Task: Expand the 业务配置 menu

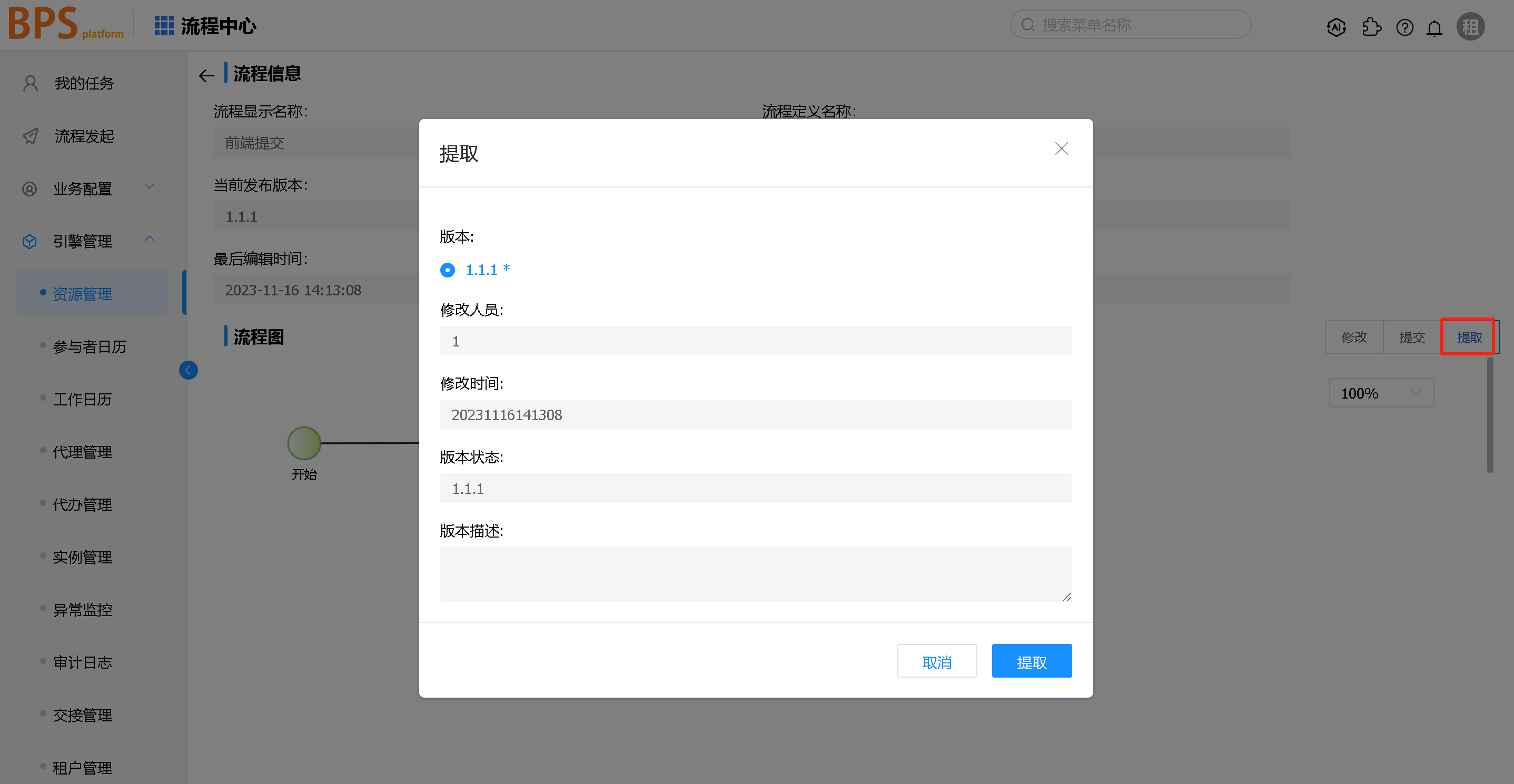Action: point(149,187)
